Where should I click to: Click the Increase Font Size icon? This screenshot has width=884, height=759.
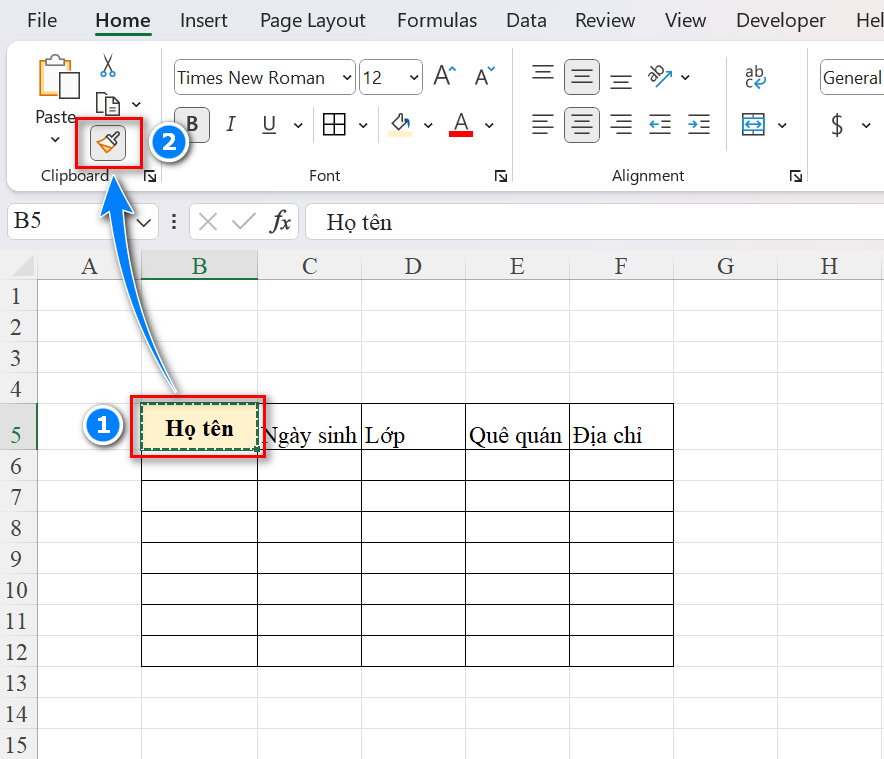click(x=444, y=77)
